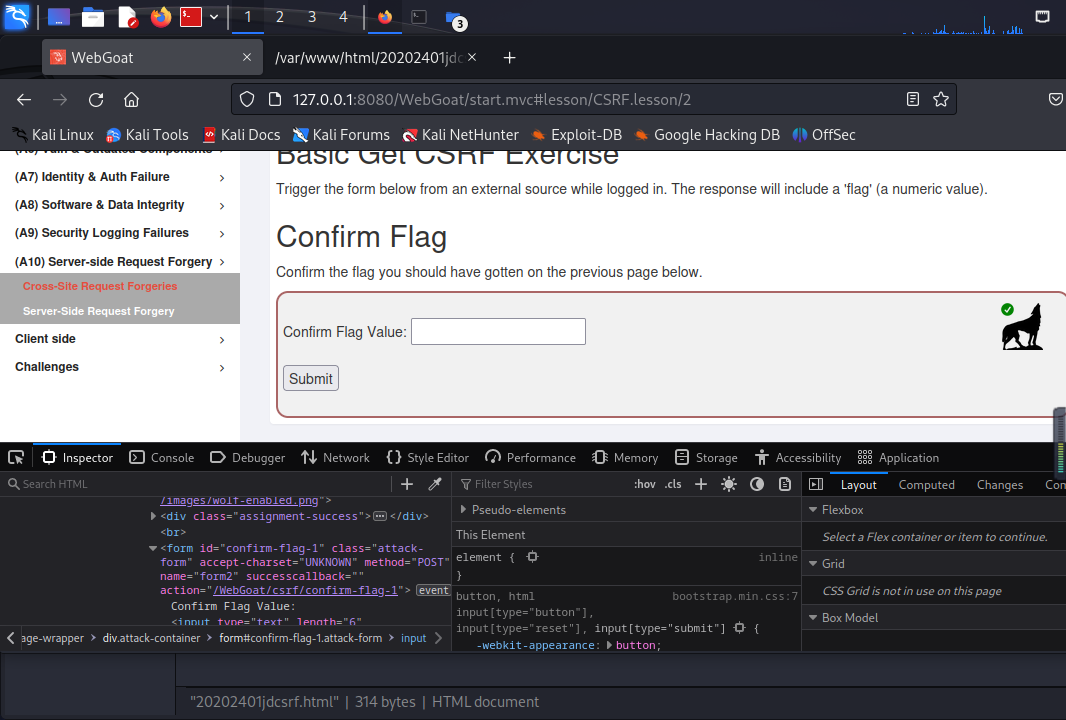Toggle dark color scheme simulation
The height and width of the screenshot is (720, 1066).
(757, 484)
